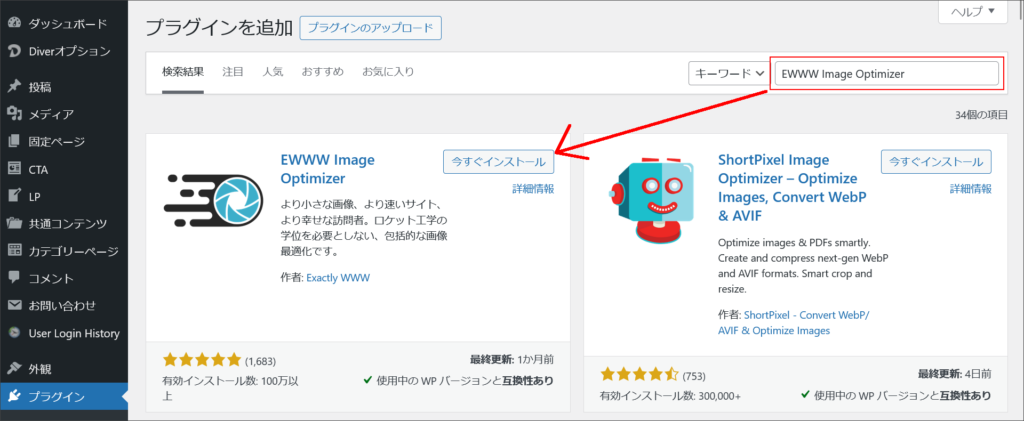Click the ShortPixel star rating
This screenshot has width=1024, height=421.
pyautogui.click(x=640, y=375)
